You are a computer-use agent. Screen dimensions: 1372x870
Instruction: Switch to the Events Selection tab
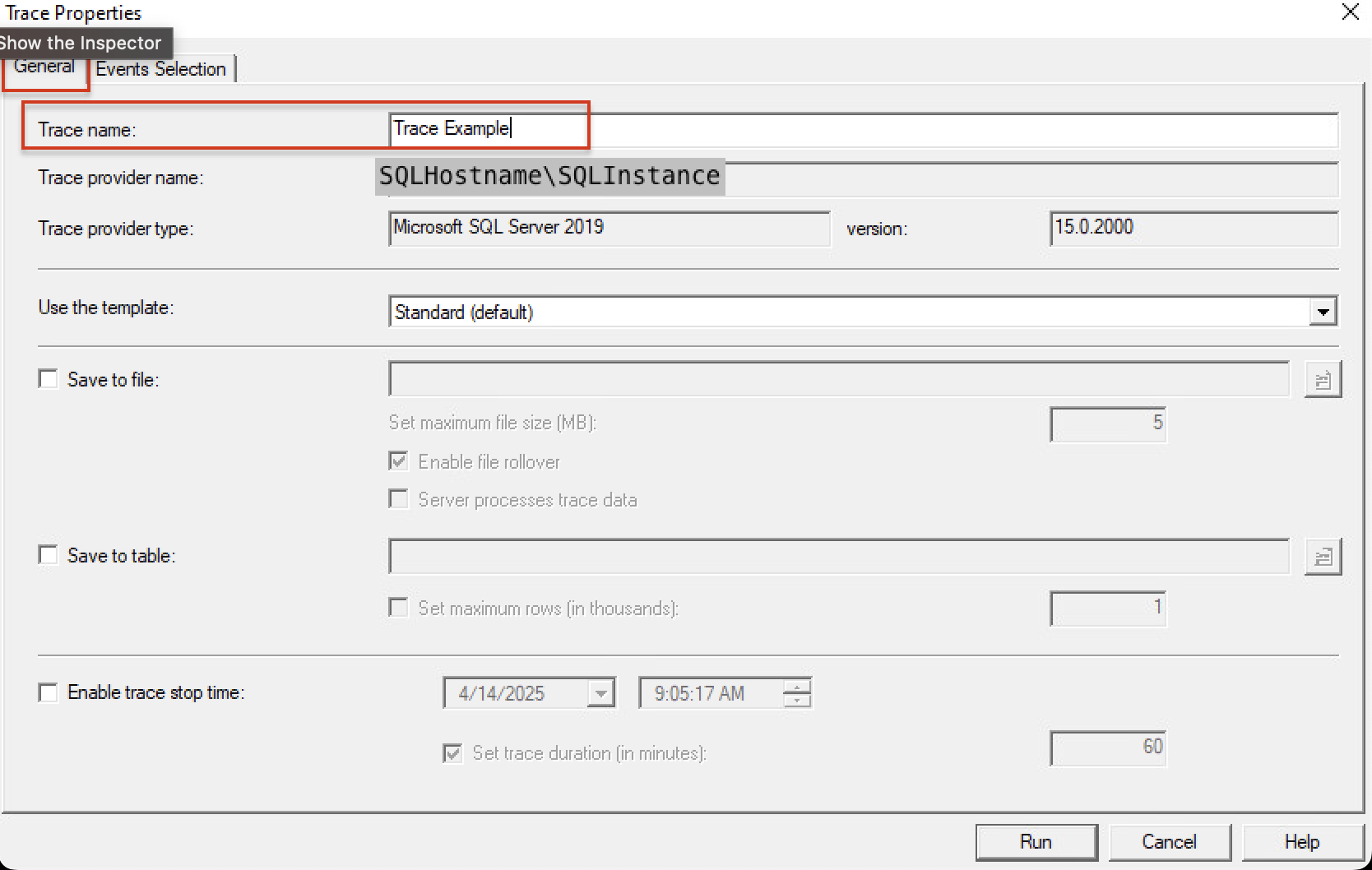coord(160,69)
